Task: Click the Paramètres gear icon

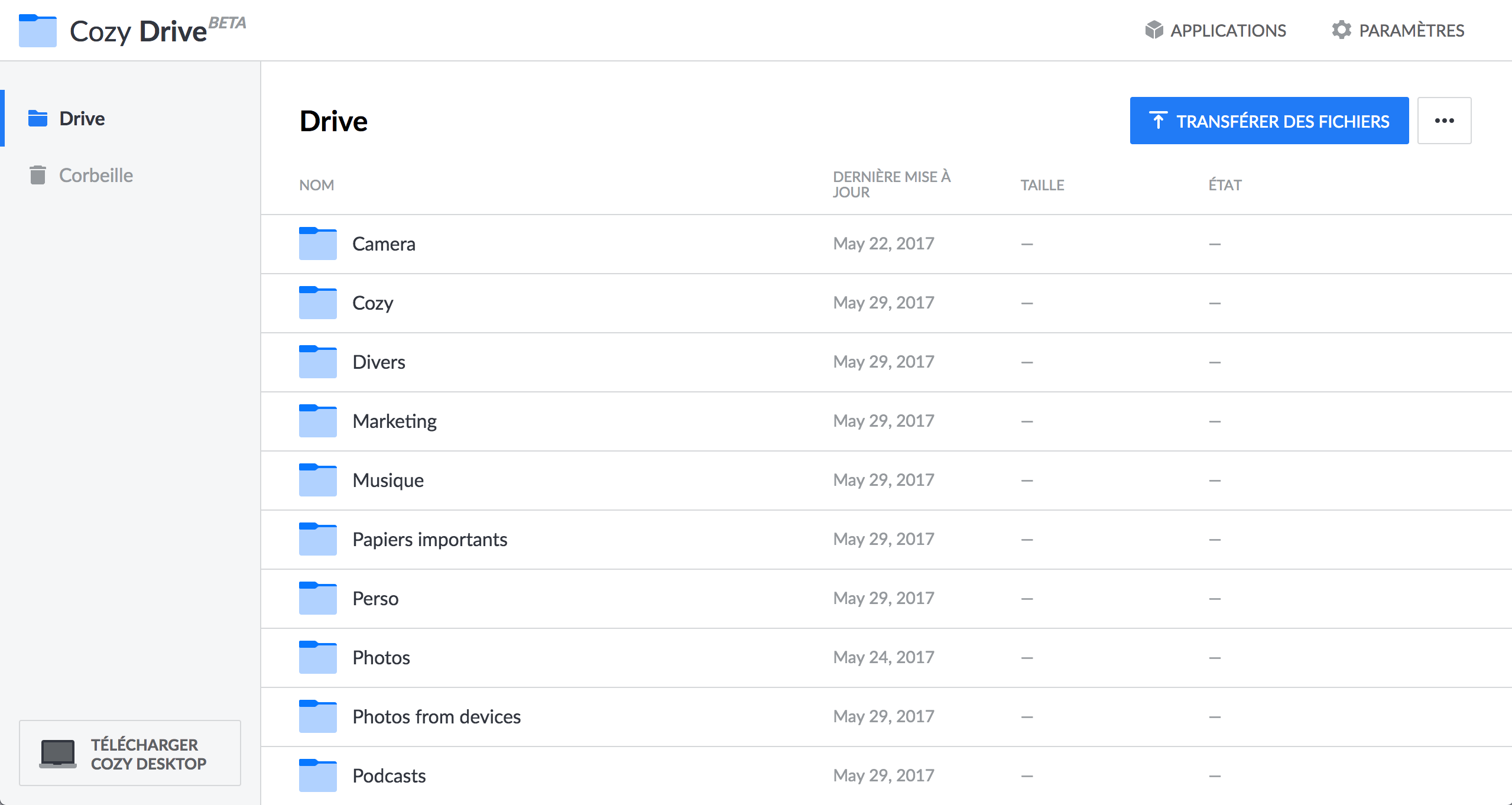Action: (1341, 30)
